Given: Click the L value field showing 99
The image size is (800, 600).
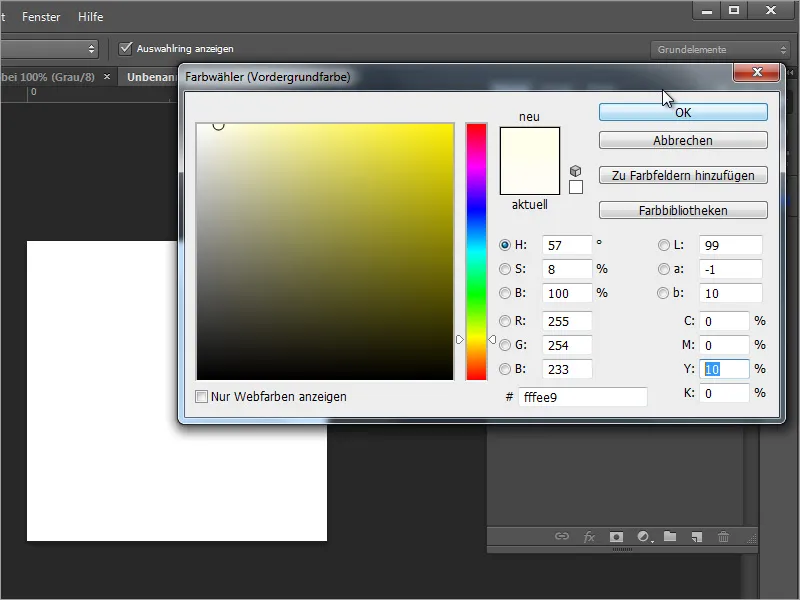Looking at the screenshot, I should tap(731, 245).
